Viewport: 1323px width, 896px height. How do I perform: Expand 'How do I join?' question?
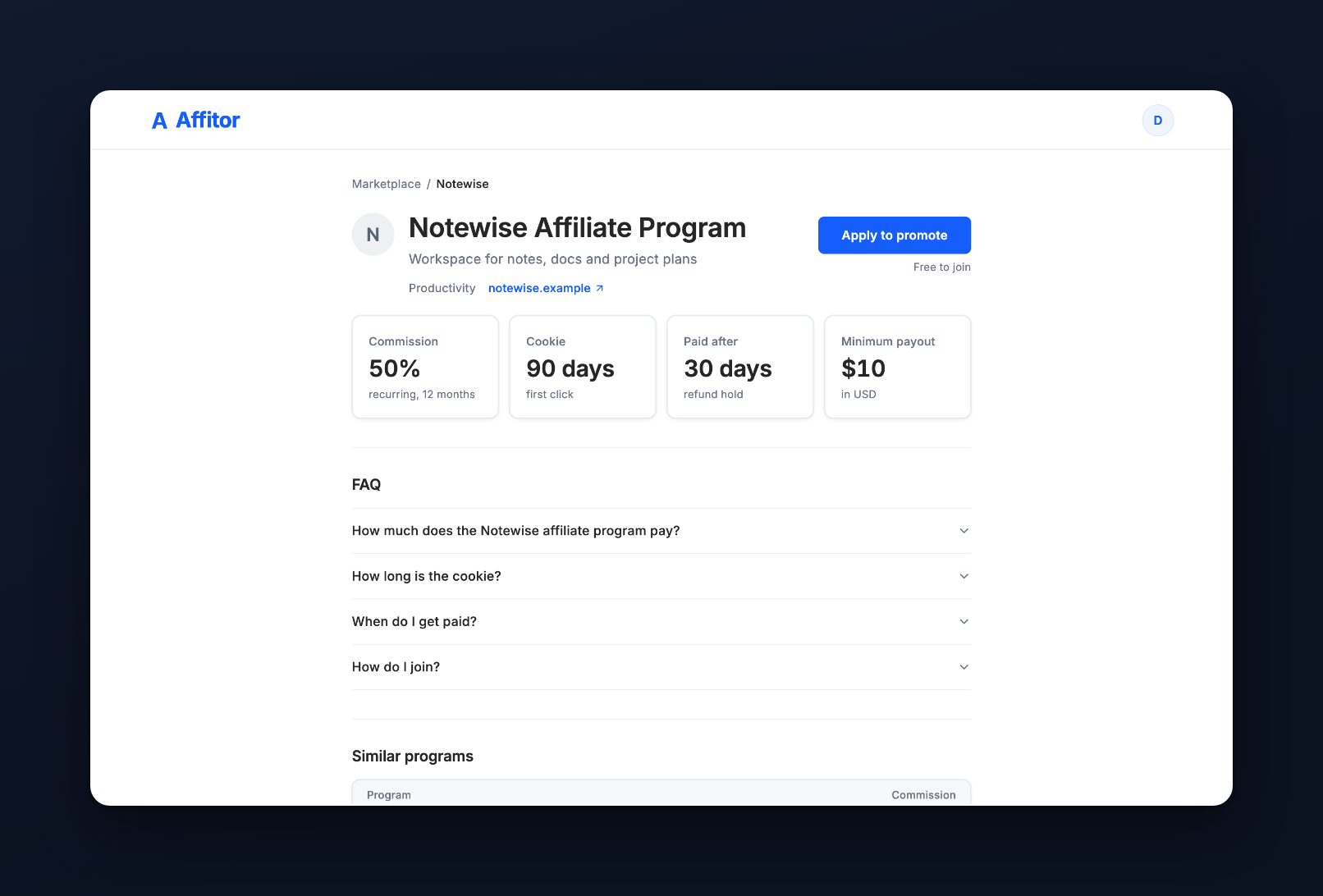point(661,667)
